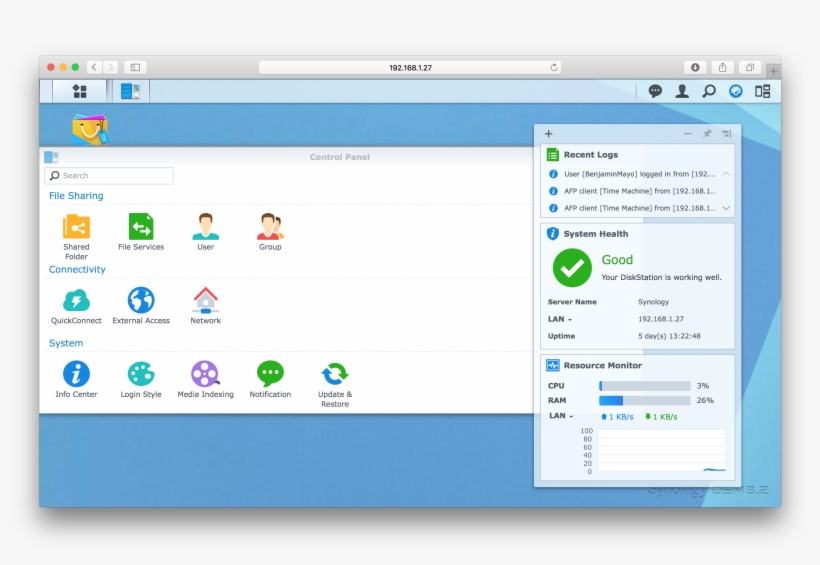Click the green Good health checkmark
This screenshot has height=565, width=820.
572,268
